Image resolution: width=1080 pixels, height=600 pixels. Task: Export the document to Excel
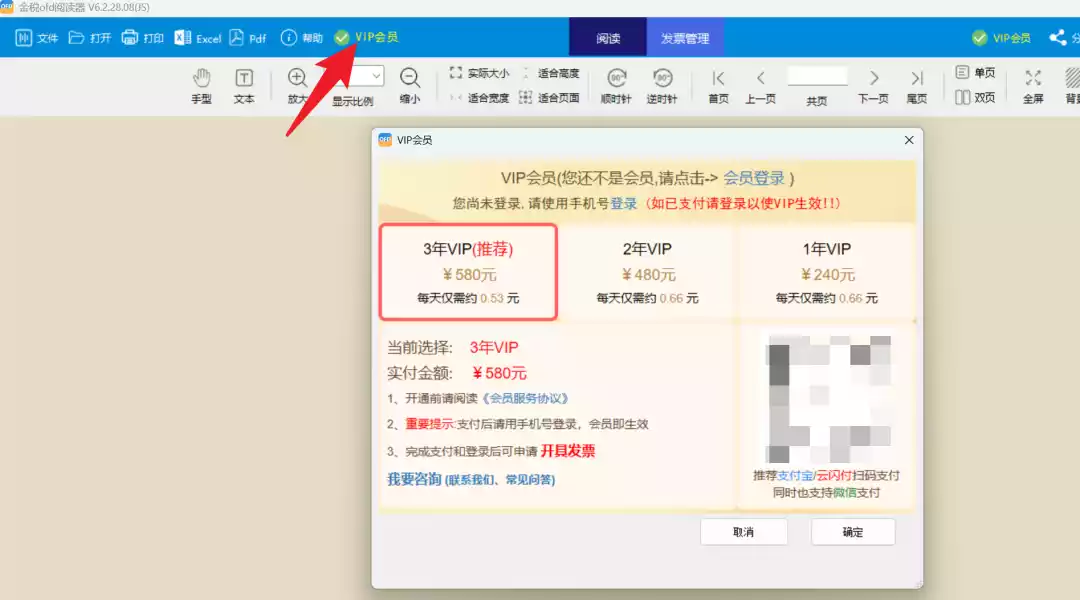coord(197,38)
